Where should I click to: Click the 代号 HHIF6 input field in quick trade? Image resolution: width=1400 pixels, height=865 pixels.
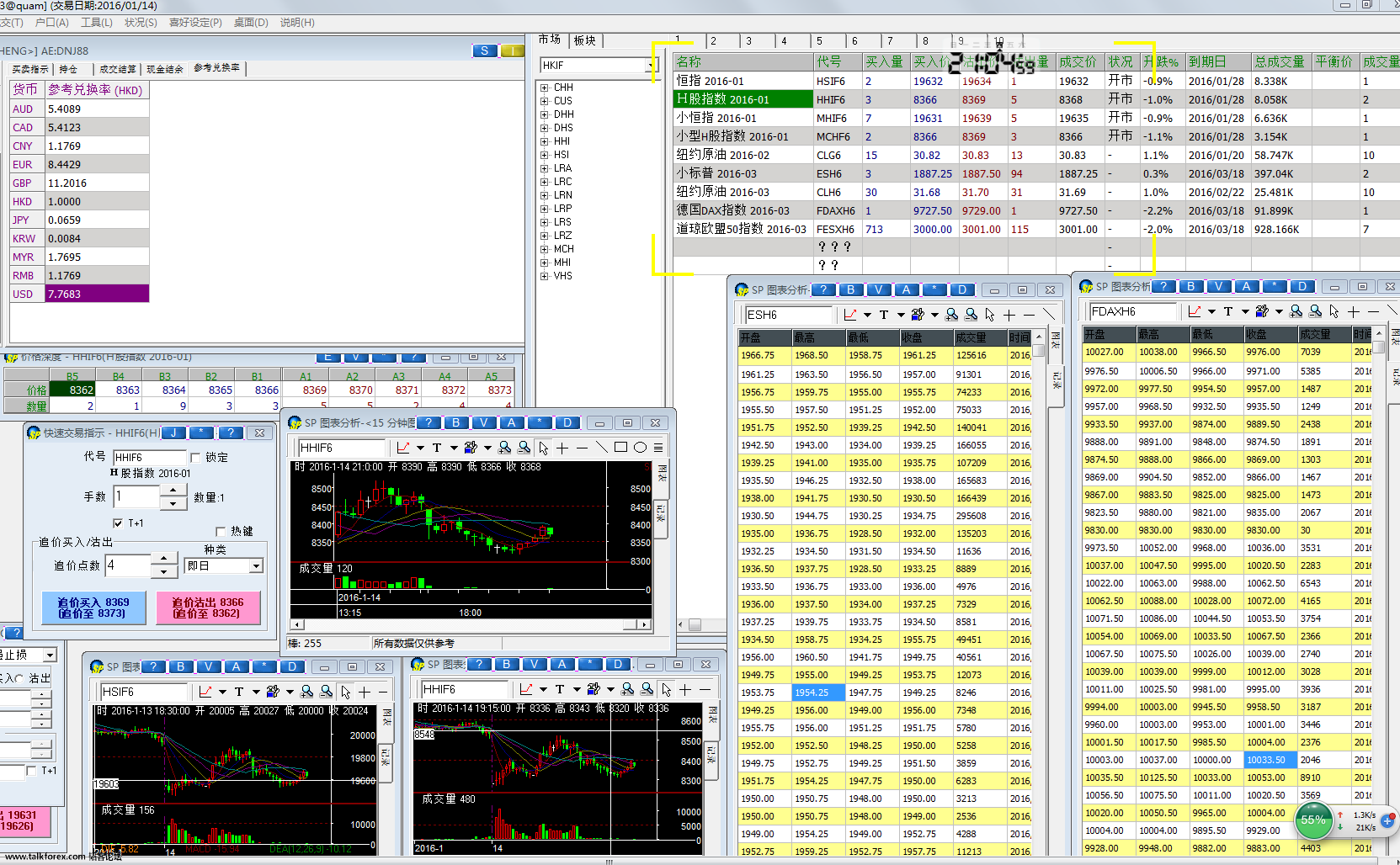(x=150, y=458)
